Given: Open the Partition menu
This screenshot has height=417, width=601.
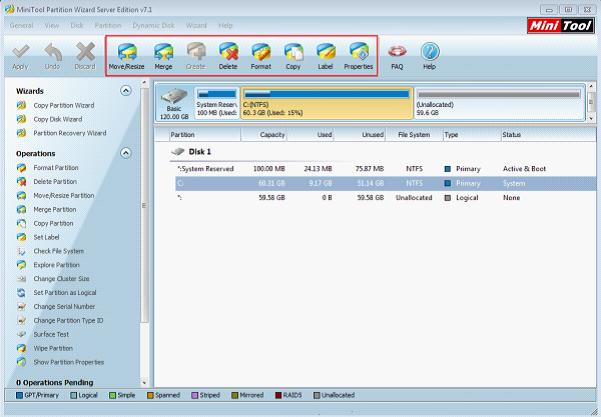Looking at the screenshot, I should (x=108, y=26).
